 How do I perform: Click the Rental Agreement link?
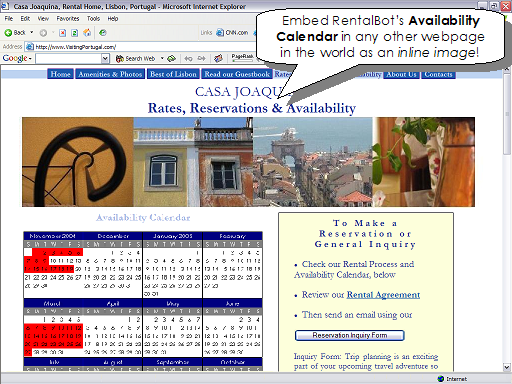point(383,295)
